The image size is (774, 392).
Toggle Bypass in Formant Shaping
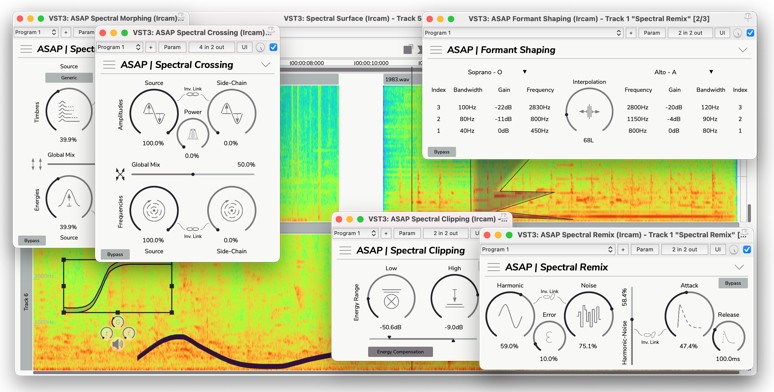coord(441,152)
